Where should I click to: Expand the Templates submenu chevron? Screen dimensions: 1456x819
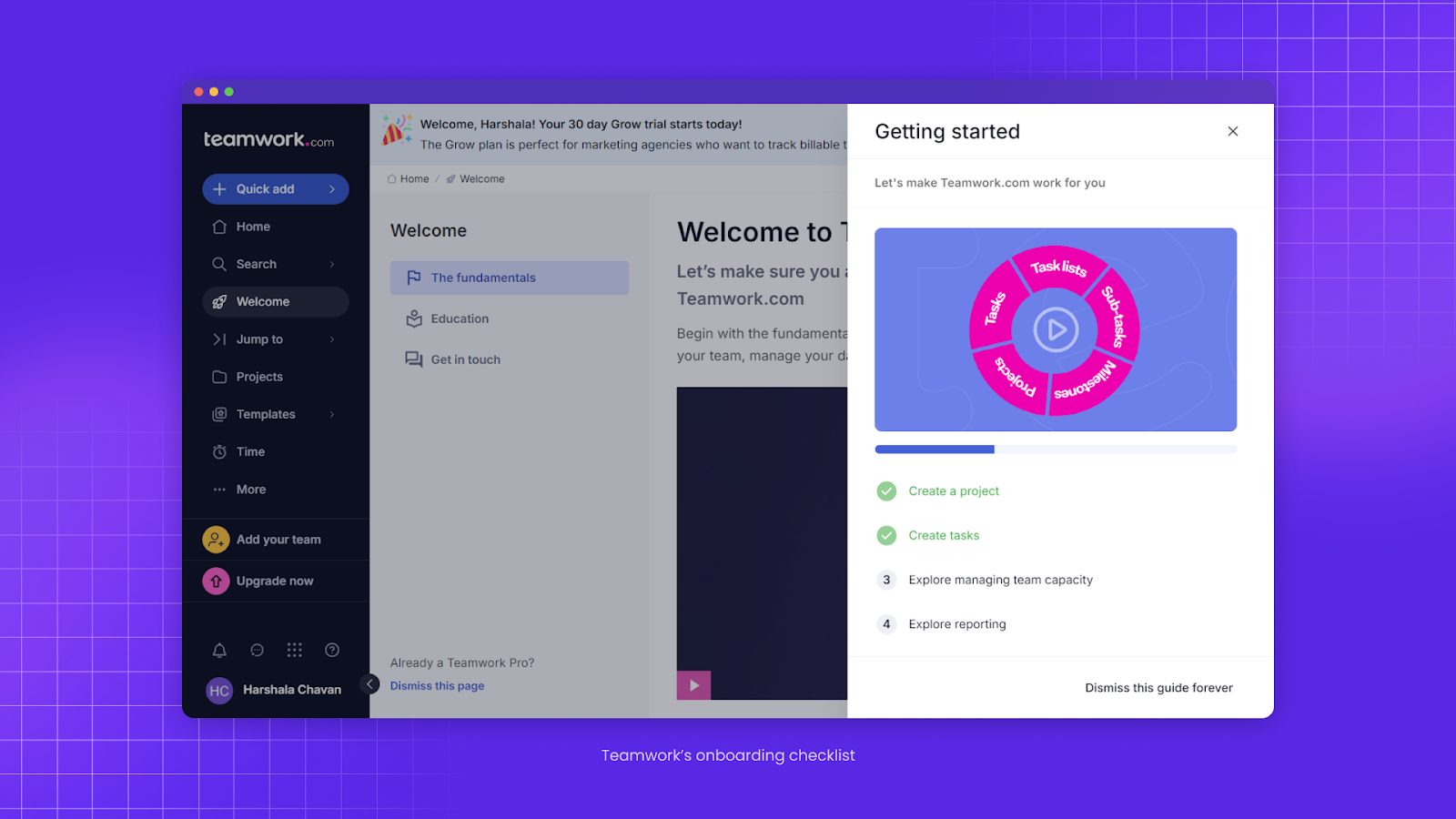pyautogui.click(x=332, y=414)
